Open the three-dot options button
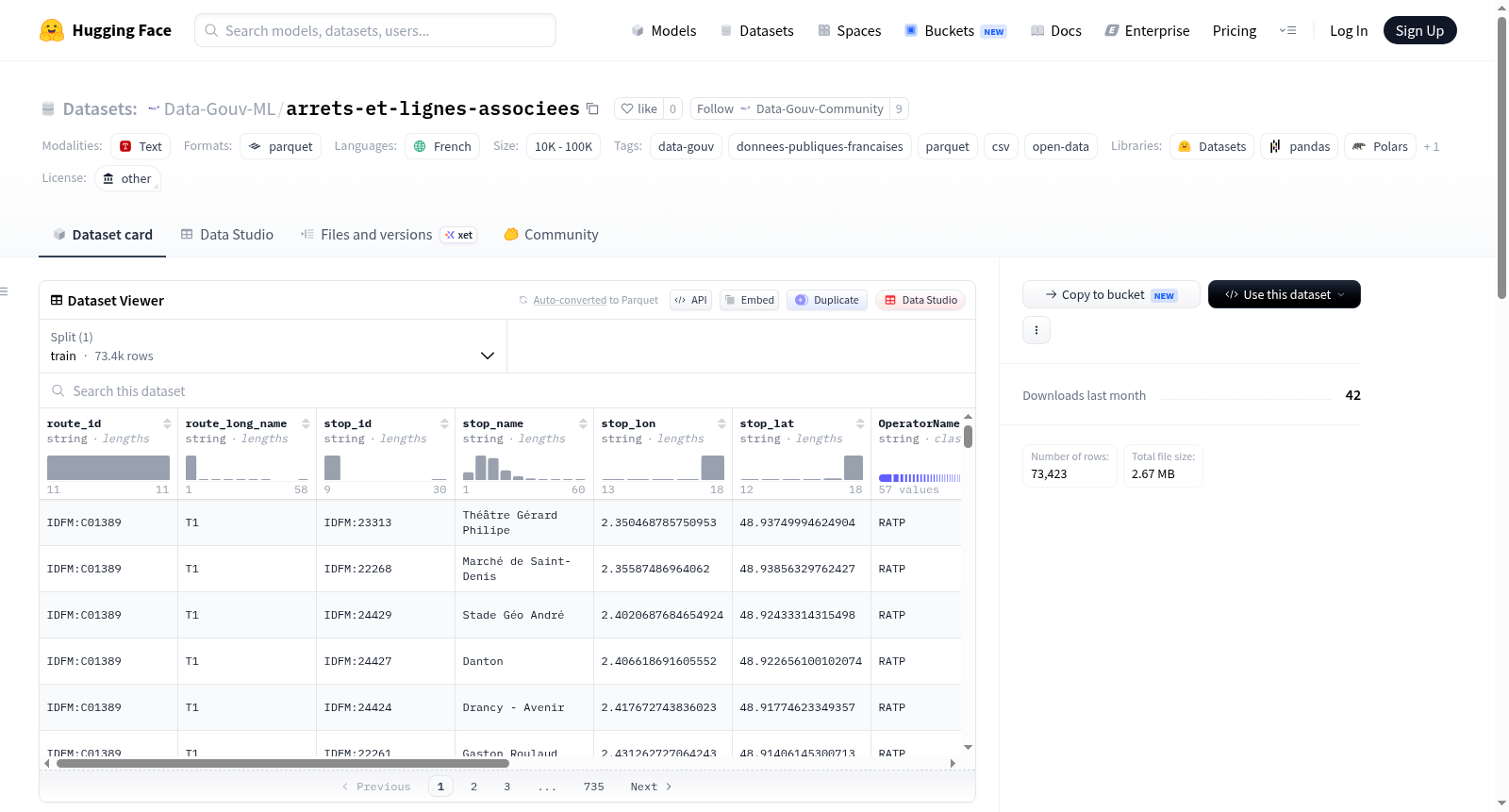 click(x=1036, y=330)
